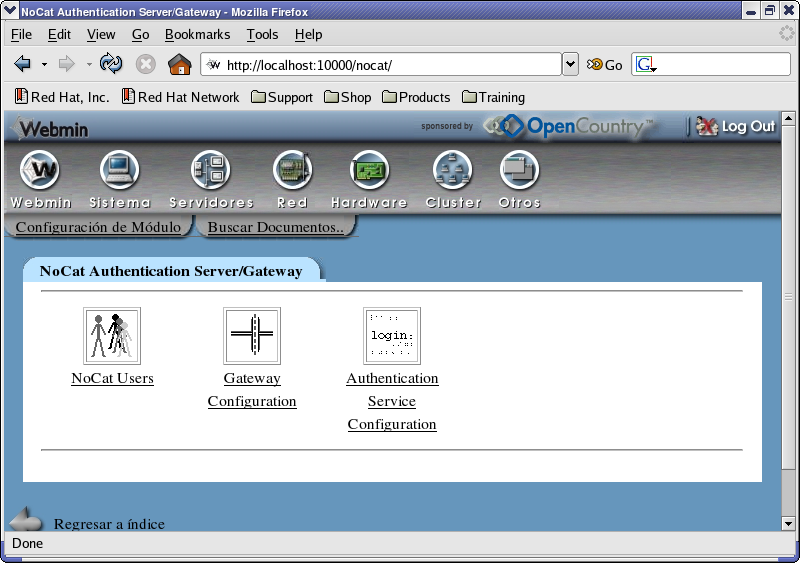Open Configuración de Módulo tab
800x563 pixels.
click(98, 227)
